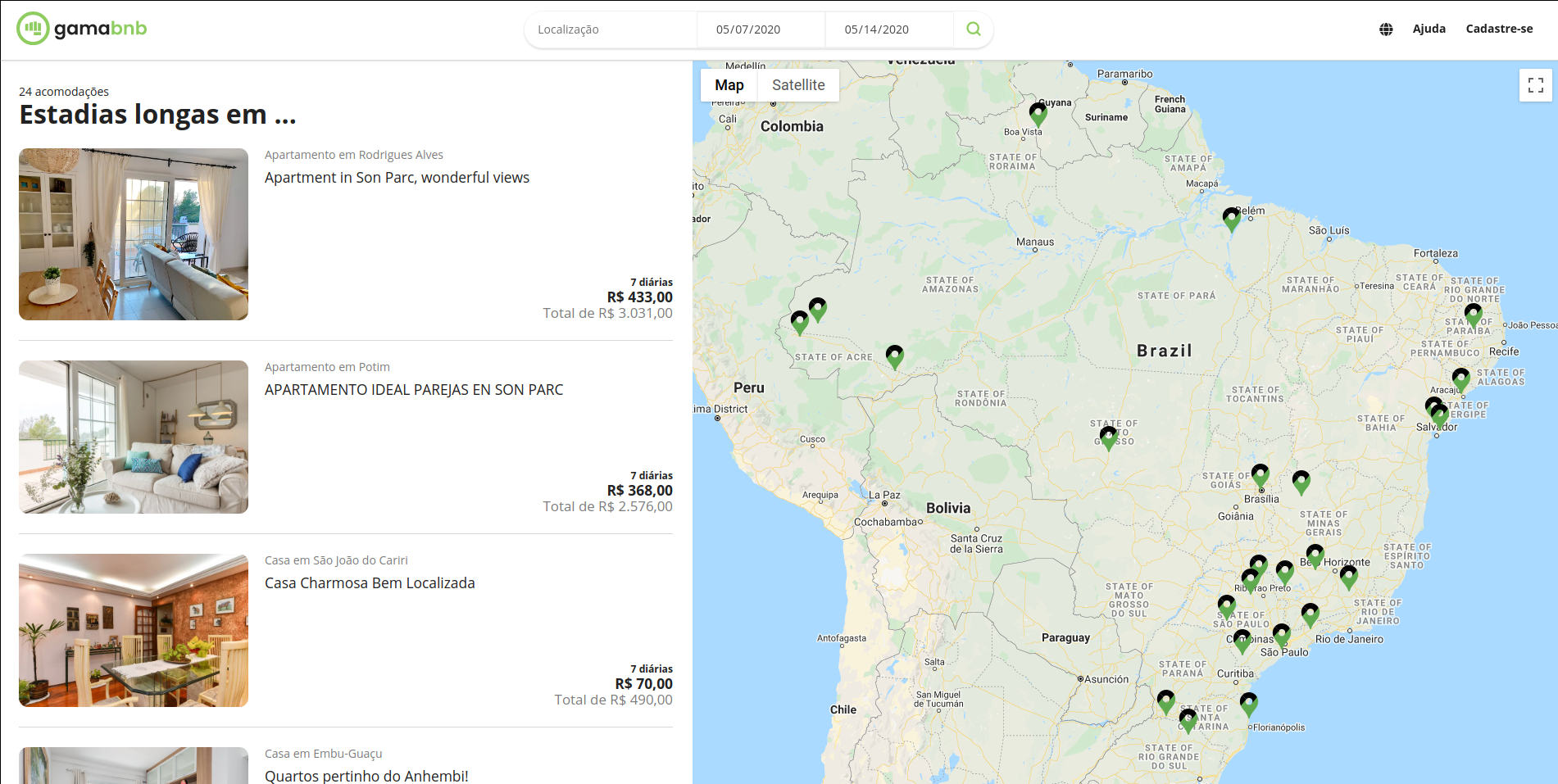Screen dimensions: 1558x784
Task: Click 'Apartamento em Rodrigues Alves' text
Action: [x=354, y=155]
